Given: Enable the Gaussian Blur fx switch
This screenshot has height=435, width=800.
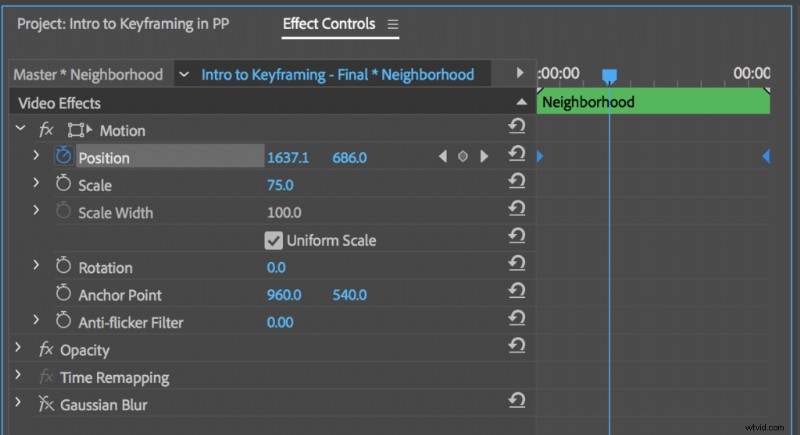Looking at the screenshot, I should click(x=46, y=404).
